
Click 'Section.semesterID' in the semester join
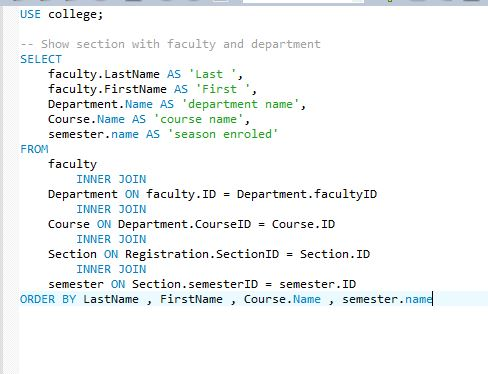195,284
